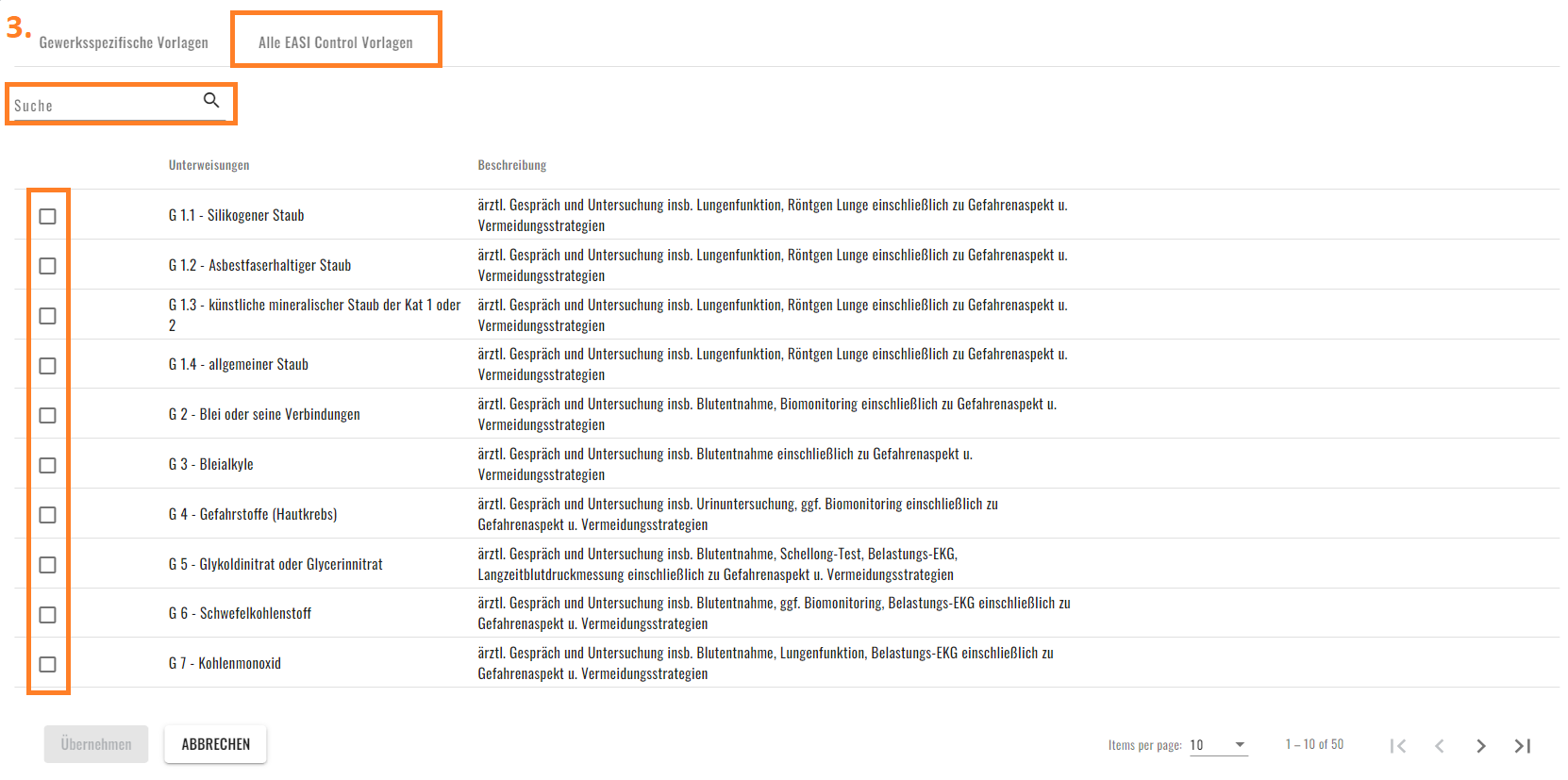The image size is (1568, 780).
Task: Select the row text G 1.1 - Silikogener Staub
Action: tap(237, 215)
